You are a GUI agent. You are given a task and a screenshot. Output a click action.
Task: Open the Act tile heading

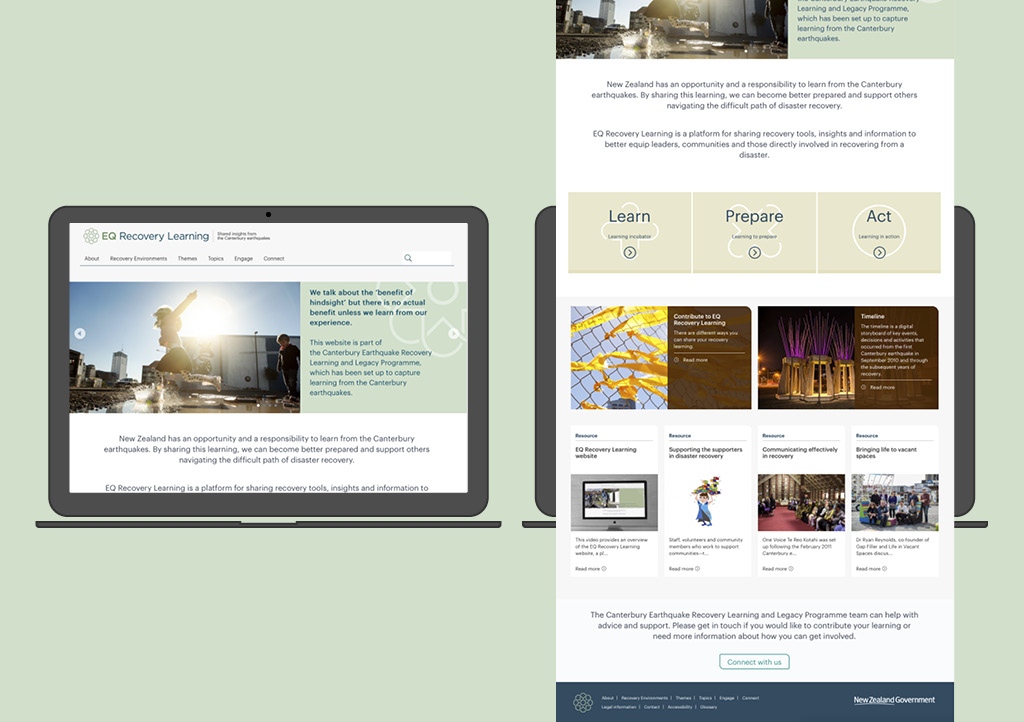[879, 216]
